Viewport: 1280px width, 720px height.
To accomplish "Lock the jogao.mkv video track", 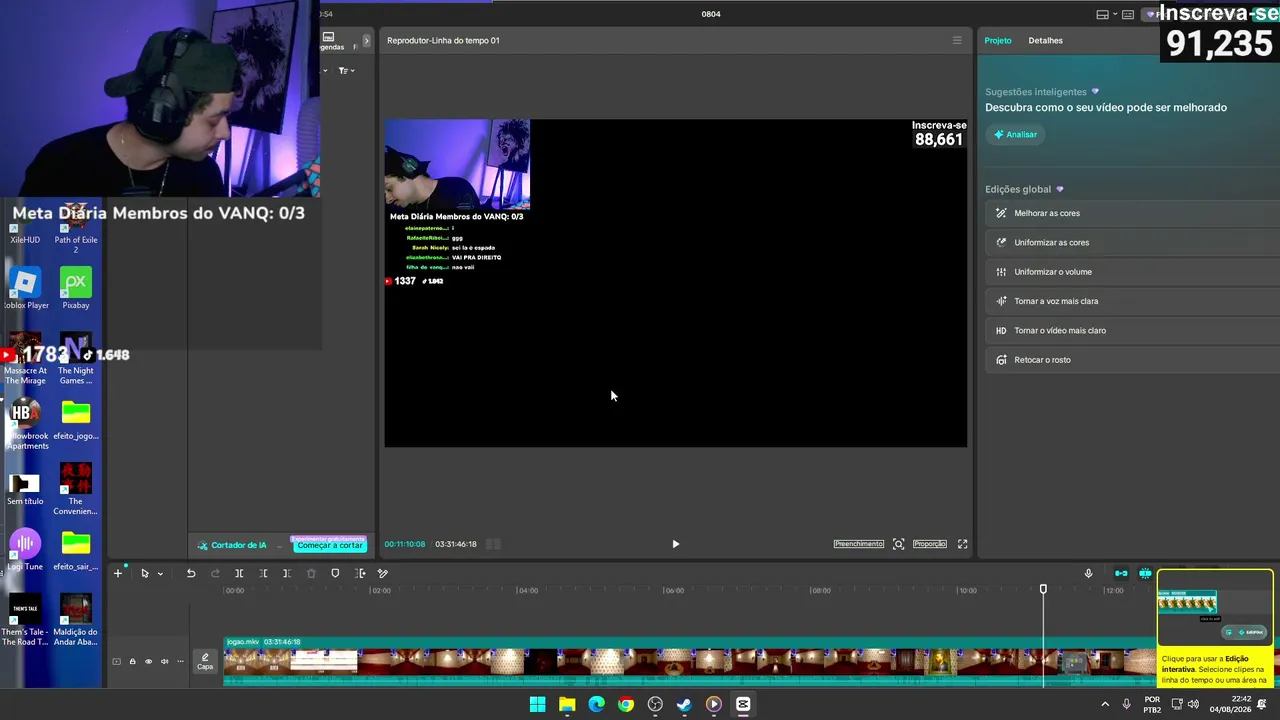I will 132,661.
